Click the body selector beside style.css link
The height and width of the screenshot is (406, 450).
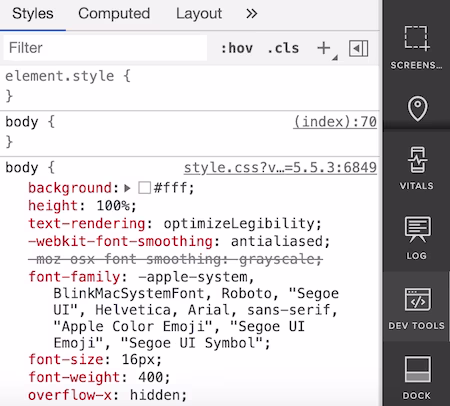[22, 168]
